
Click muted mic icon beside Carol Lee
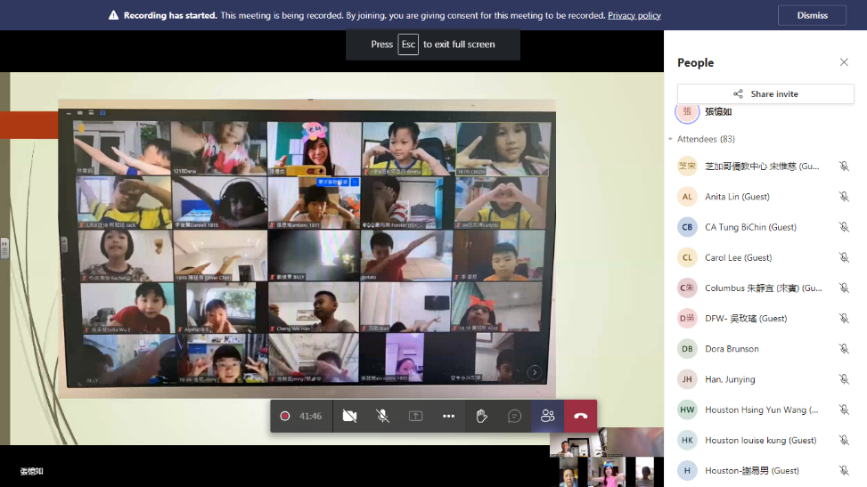[843, 258]
